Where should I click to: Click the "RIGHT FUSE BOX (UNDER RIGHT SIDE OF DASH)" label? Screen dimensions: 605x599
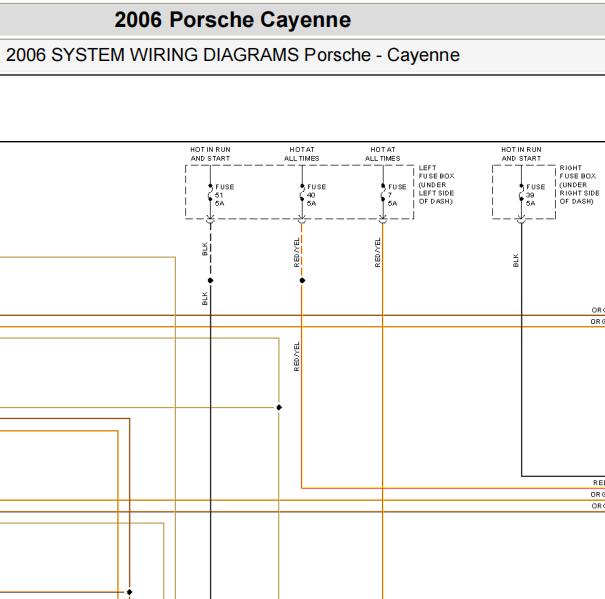click(x=579, y=184)
